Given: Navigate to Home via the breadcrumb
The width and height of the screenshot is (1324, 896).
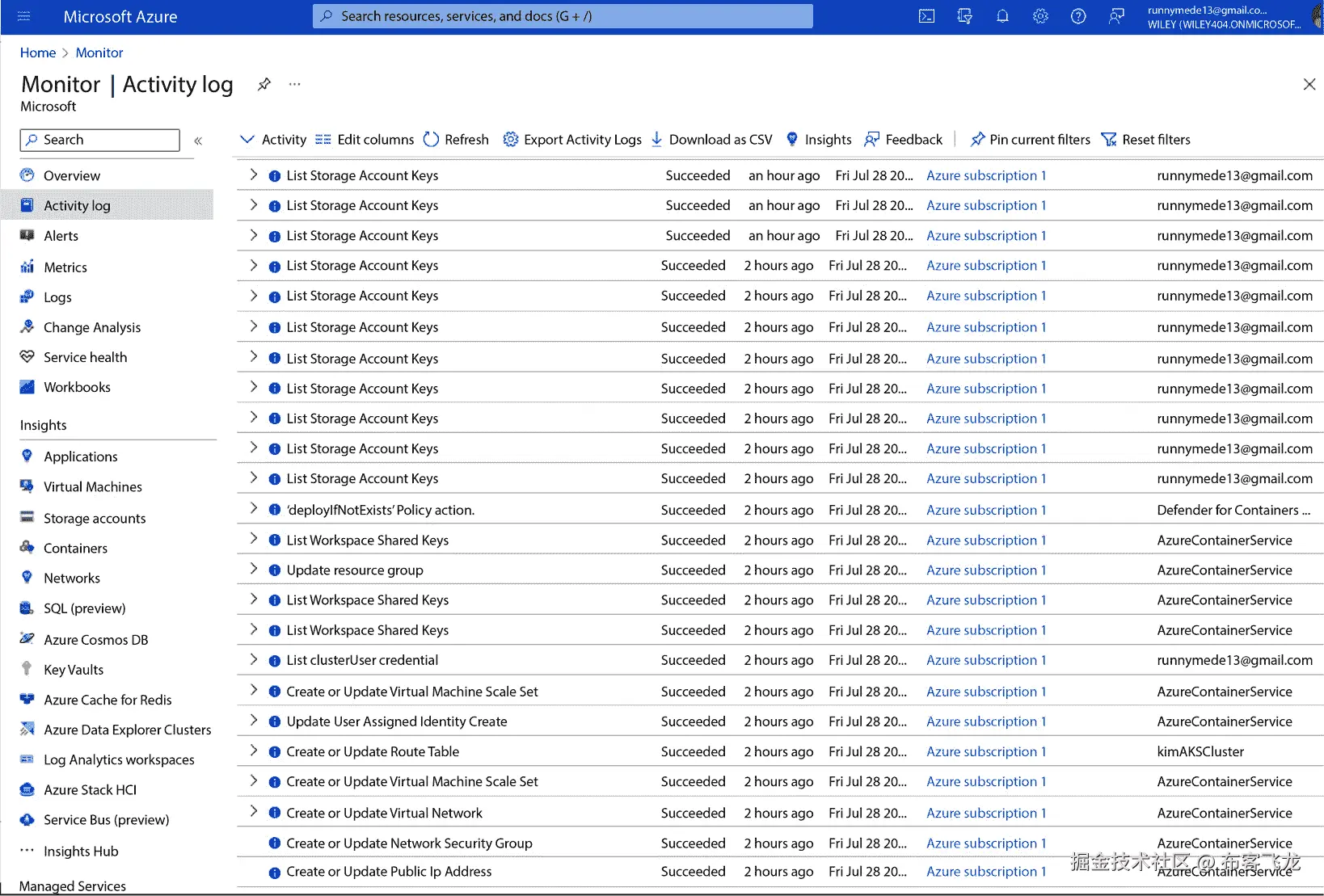Looking at the screenshot, I should [37, 52].
